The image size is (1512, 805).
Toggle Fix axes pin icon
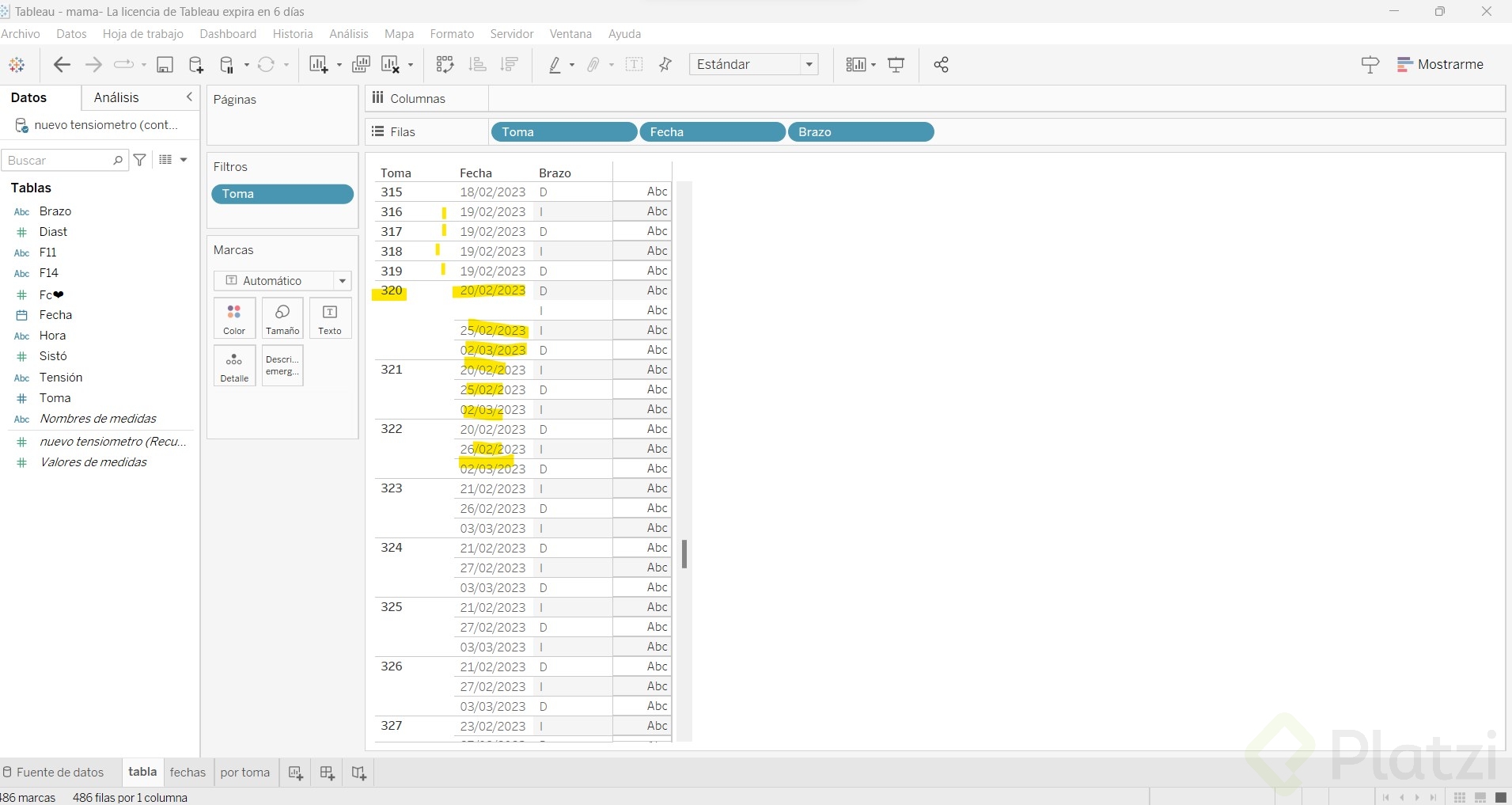[x=665, y=65]
